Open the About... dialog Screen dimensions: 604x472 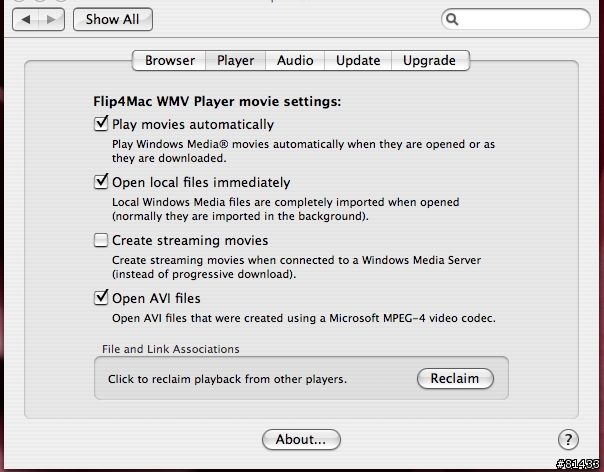pyautogui.click(x=301, y=439)
